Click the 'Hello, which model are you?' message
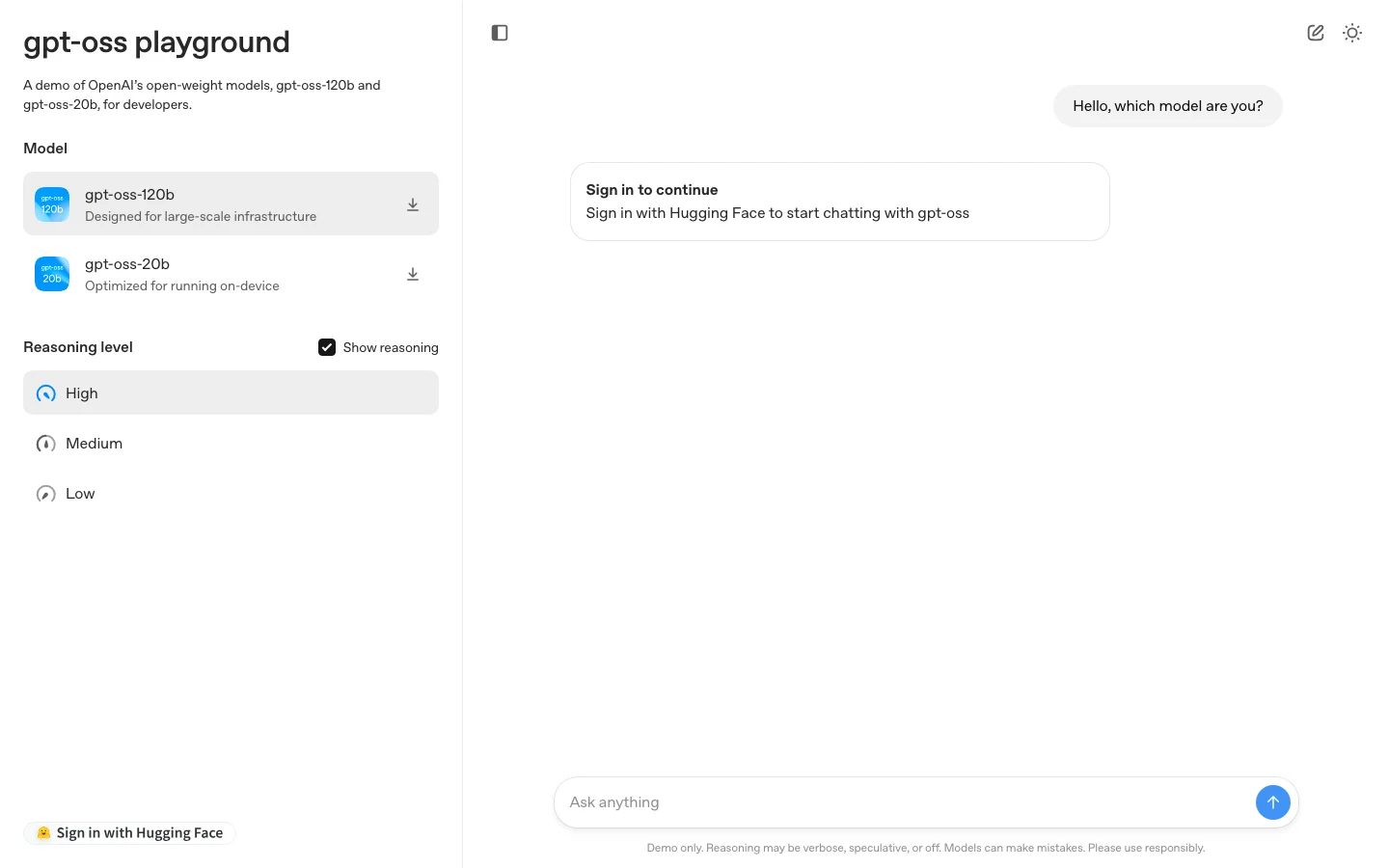The height and width of the screenshot is (868, 1389). [1168, 106]
